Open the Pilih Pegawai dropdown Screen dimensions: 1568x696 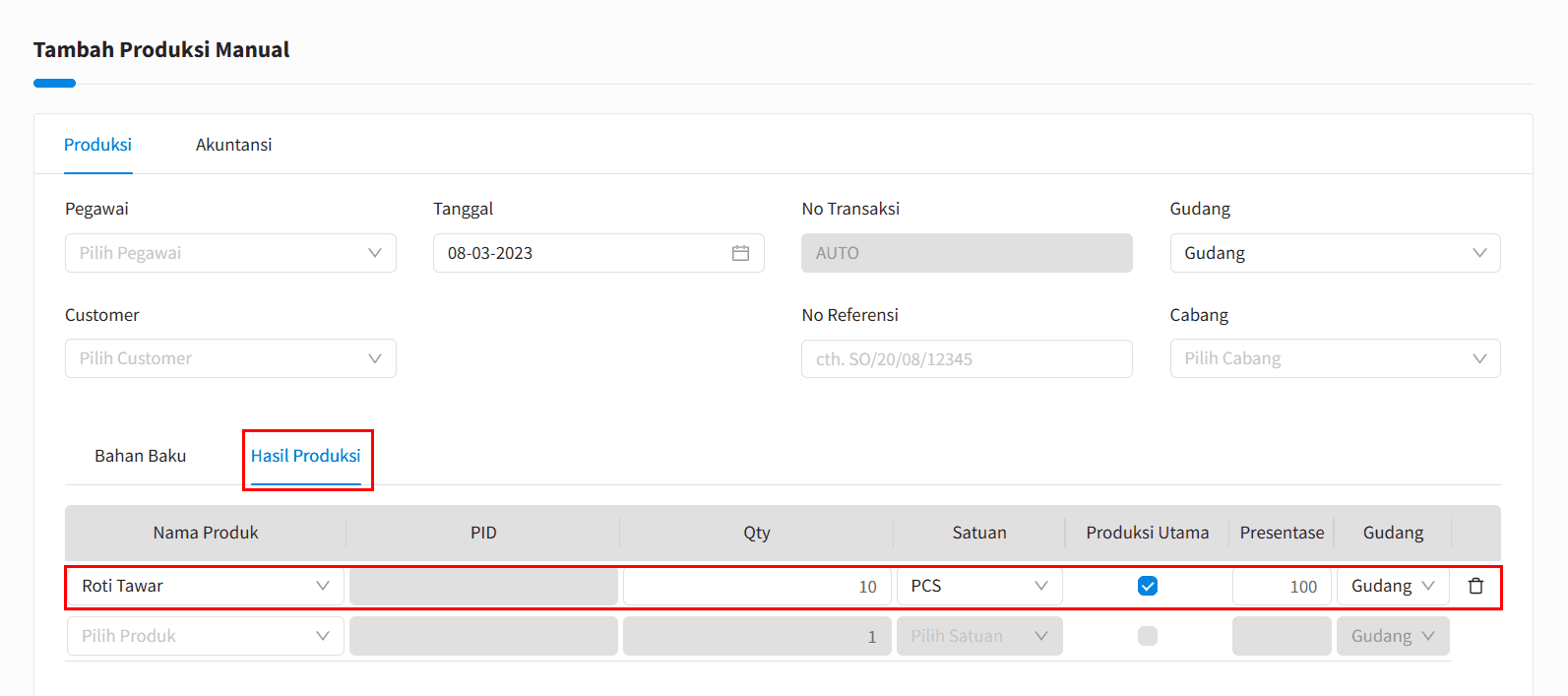[230, 253]
